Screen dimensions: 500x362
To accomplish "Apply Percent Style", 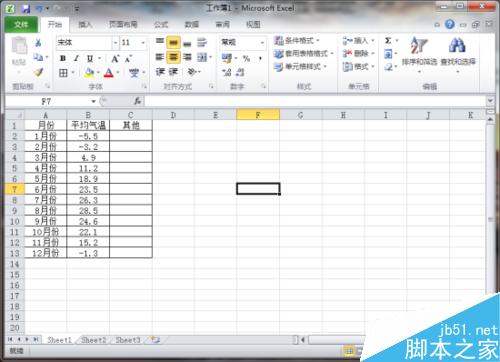I will pos(246,59).
